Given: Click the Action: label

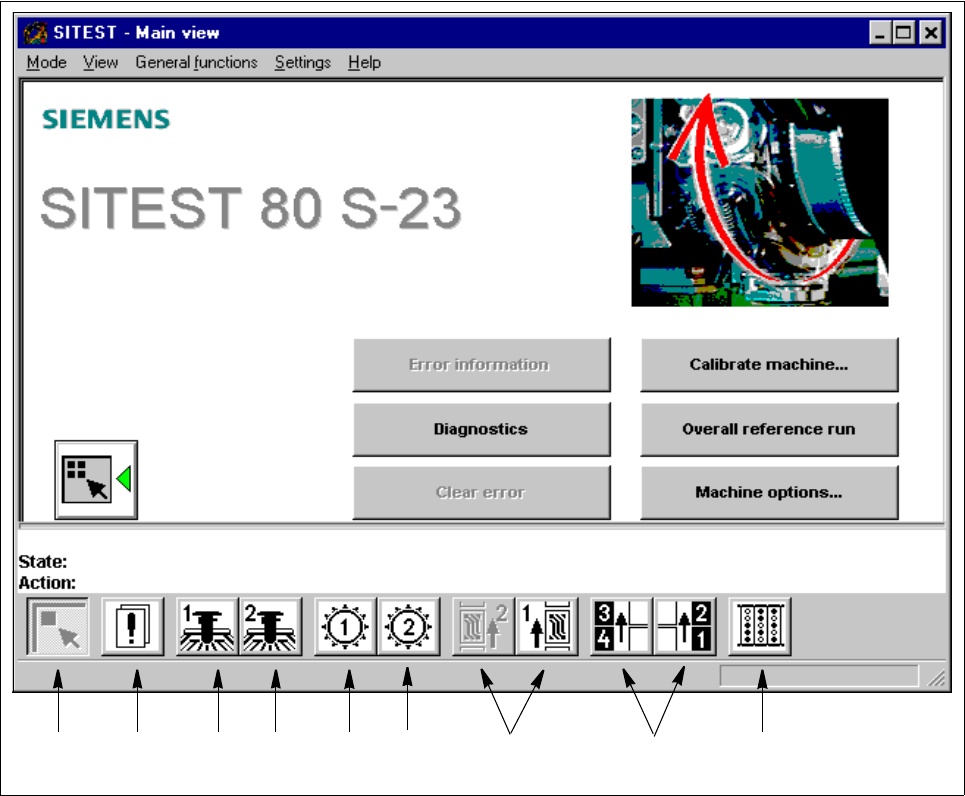Looking at the screenshot, I should pyautogui.click(x=47, y=582).
